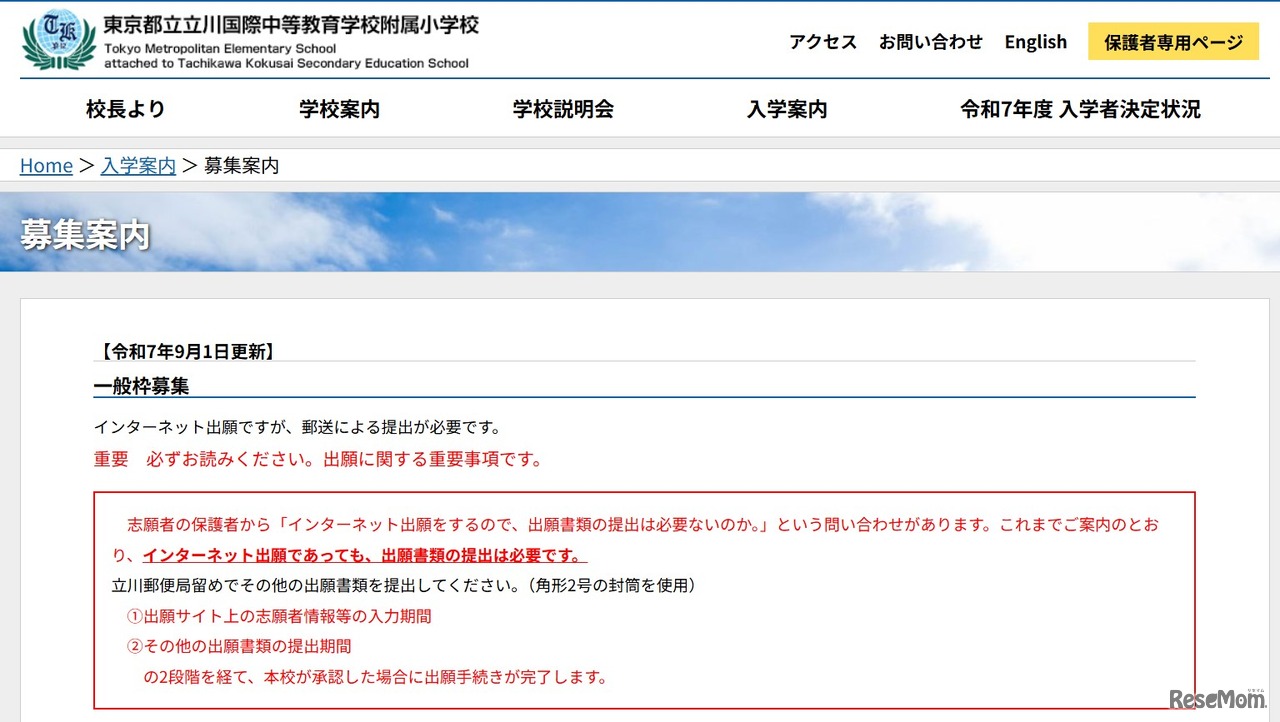This screenshot has height=722, width=1280.
Task: Open the お問い合わせ page
Action: pos(931,42)
